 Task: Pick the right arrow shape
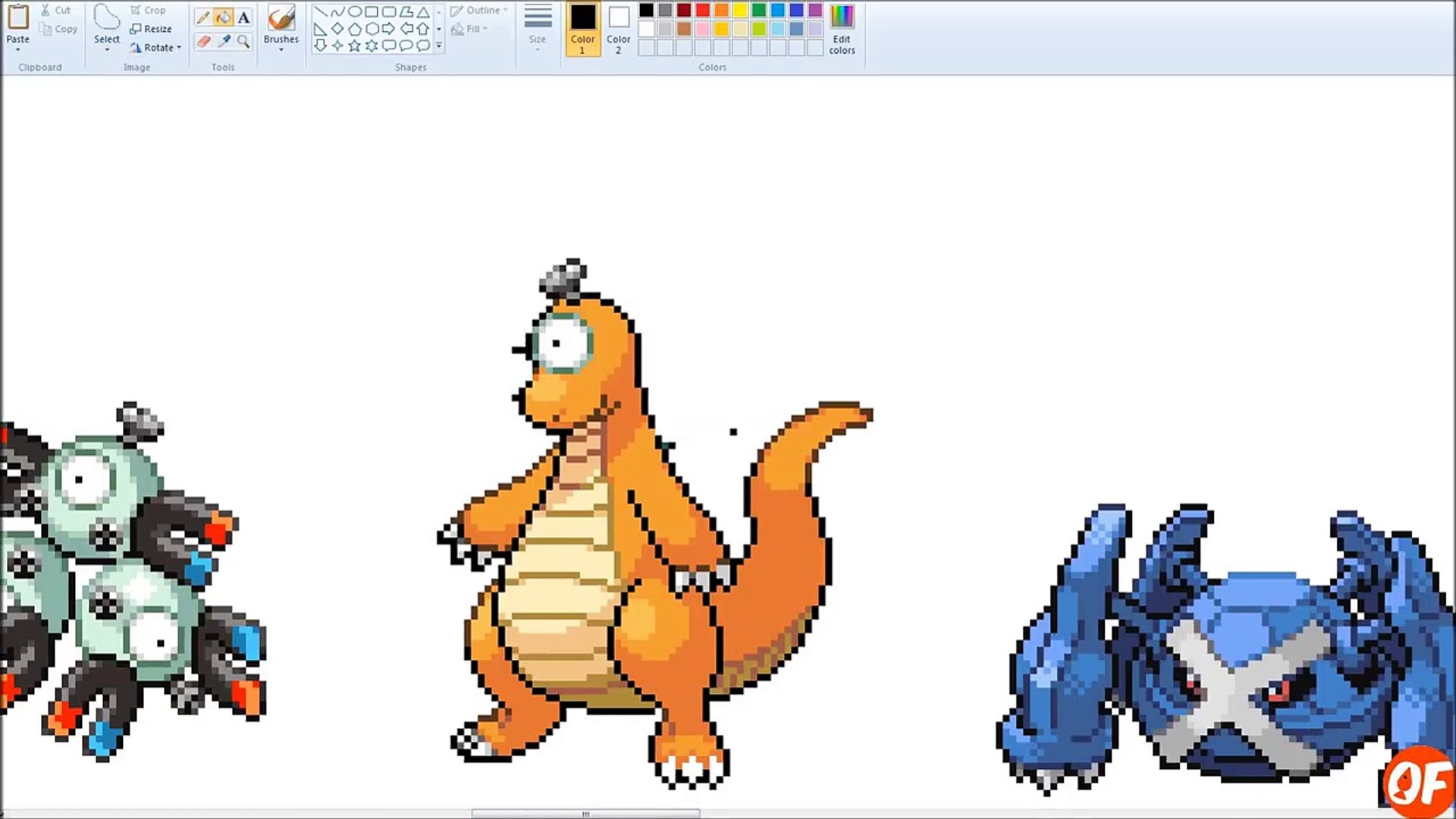tap(388, 29)
